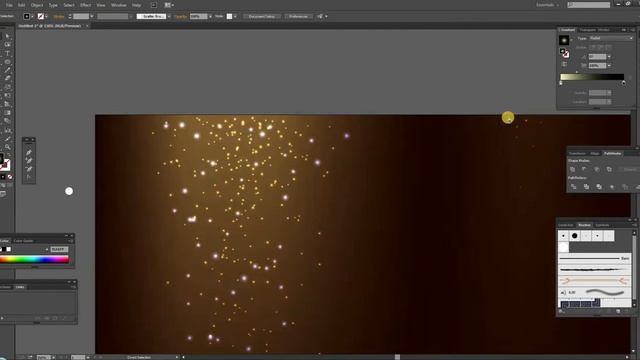
Task: Click the Intersect shape mode icon
Action: point(597,169)
